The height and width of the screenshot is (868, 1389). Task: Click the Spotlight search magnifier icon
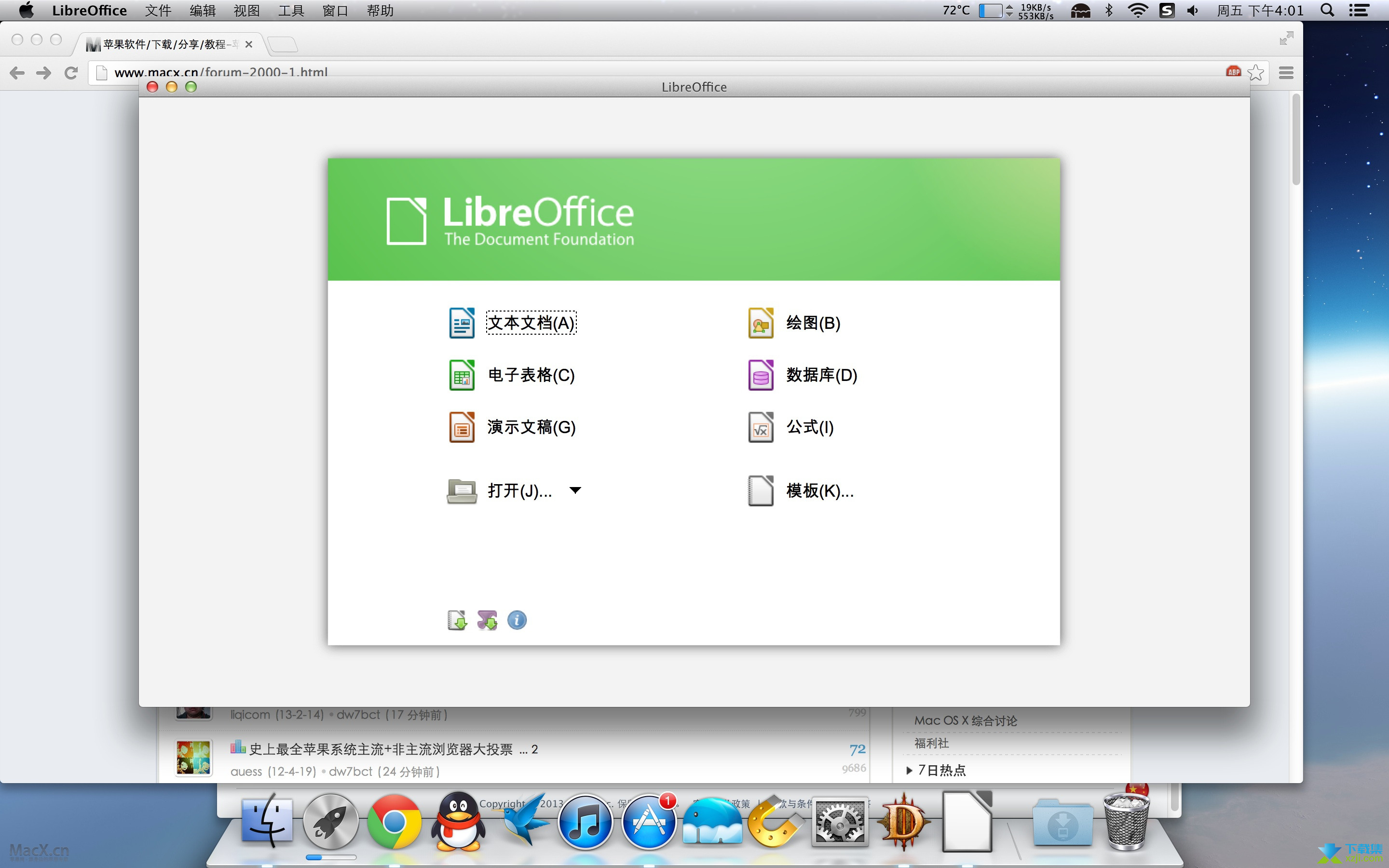click(1327, 10)
